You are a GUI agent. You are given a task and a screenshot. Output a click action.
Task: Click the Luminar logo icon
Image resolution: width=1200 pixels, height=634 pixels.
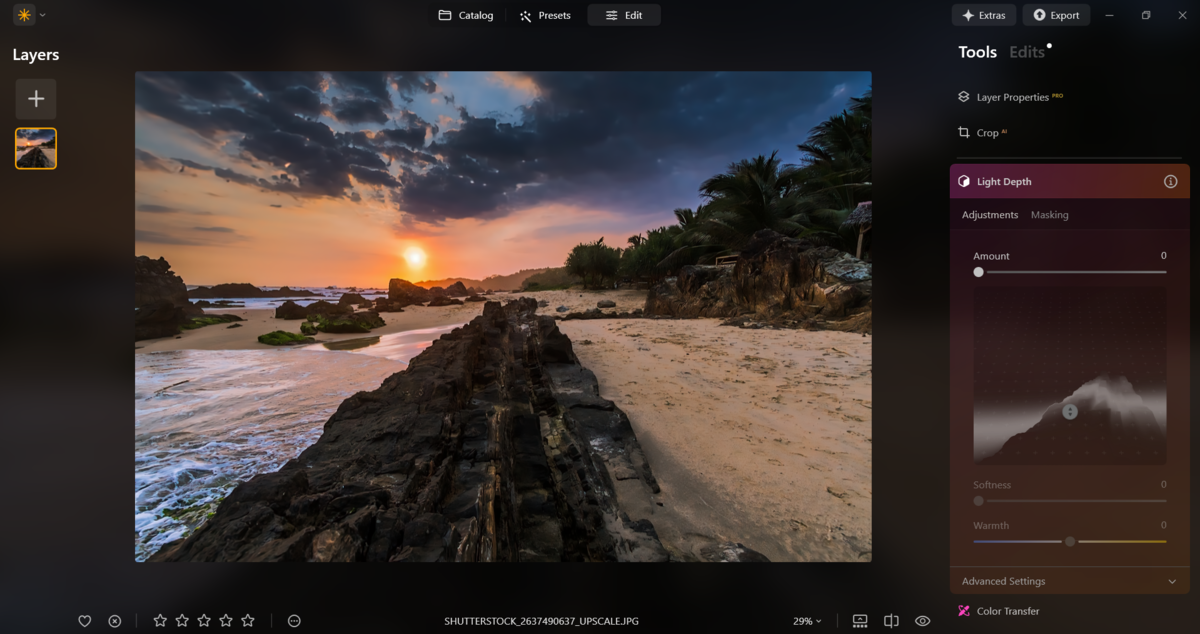pos(22,14)
